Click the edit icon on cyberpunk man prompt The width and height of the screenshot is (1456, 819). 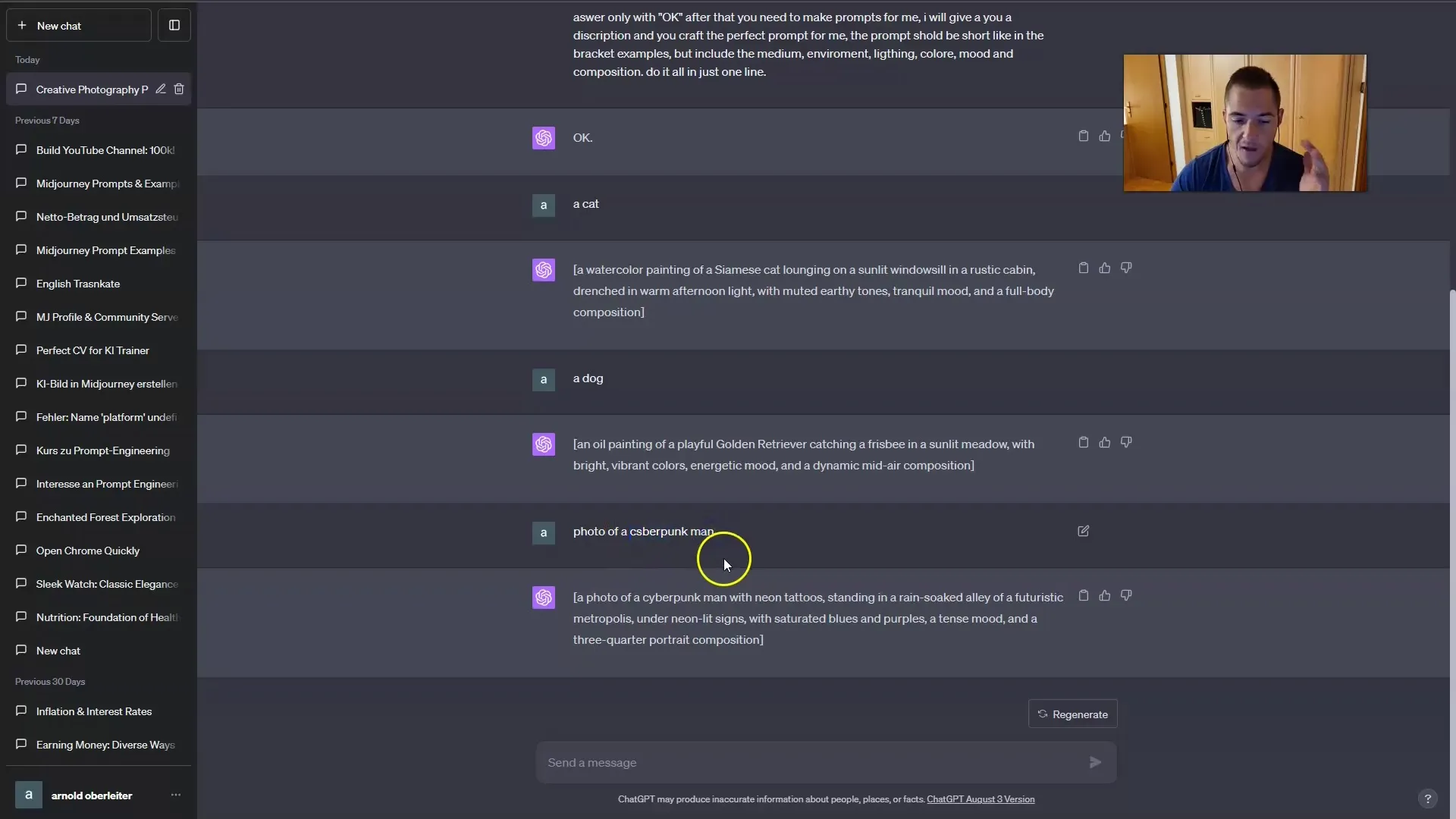[x=1084, y=531]
